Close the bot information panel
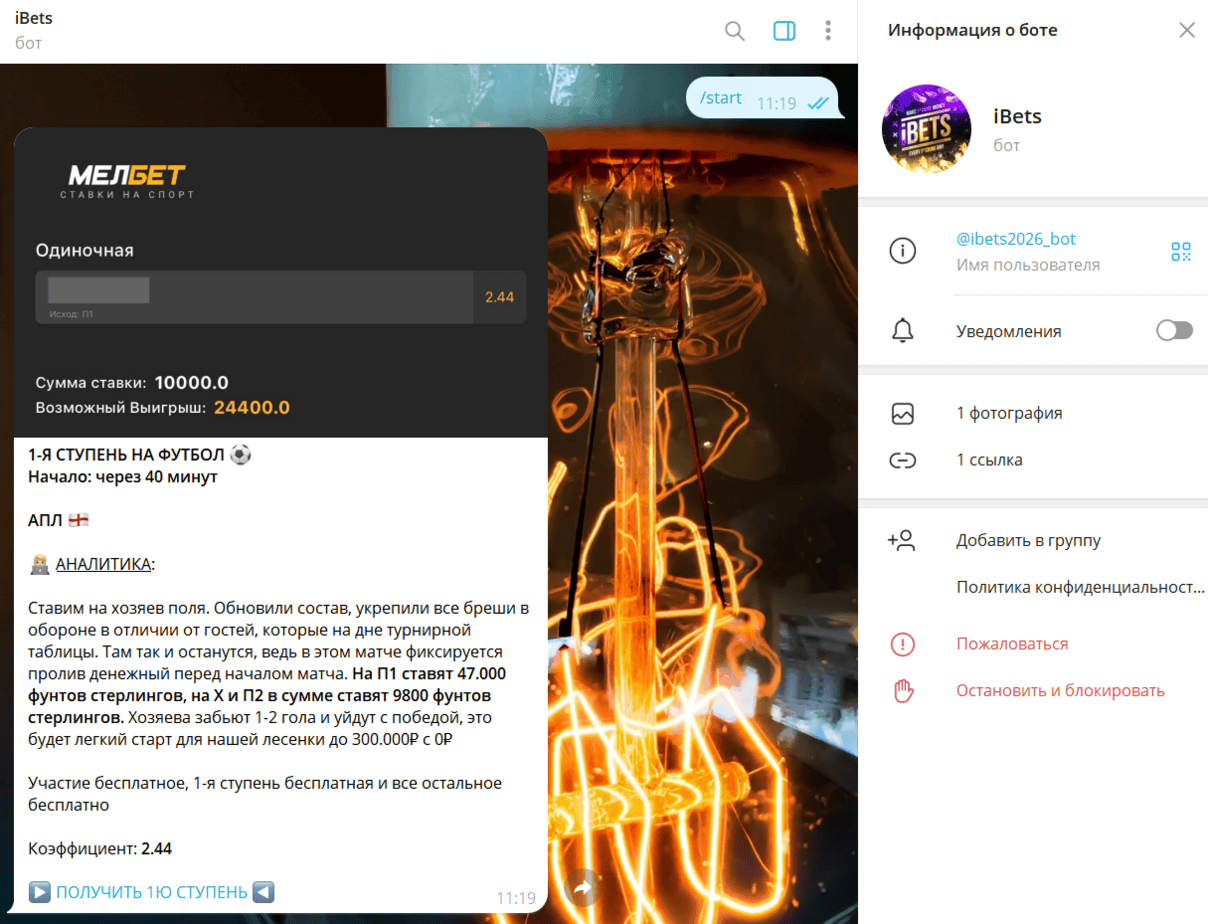 (x=1186, y=30)
